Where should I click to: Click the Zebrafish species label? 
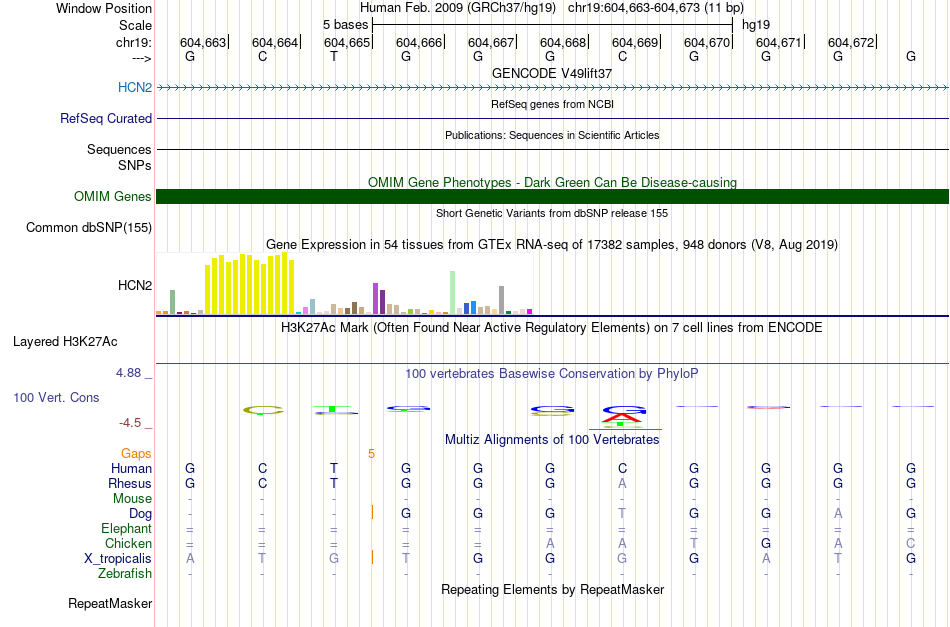point(125,574)
